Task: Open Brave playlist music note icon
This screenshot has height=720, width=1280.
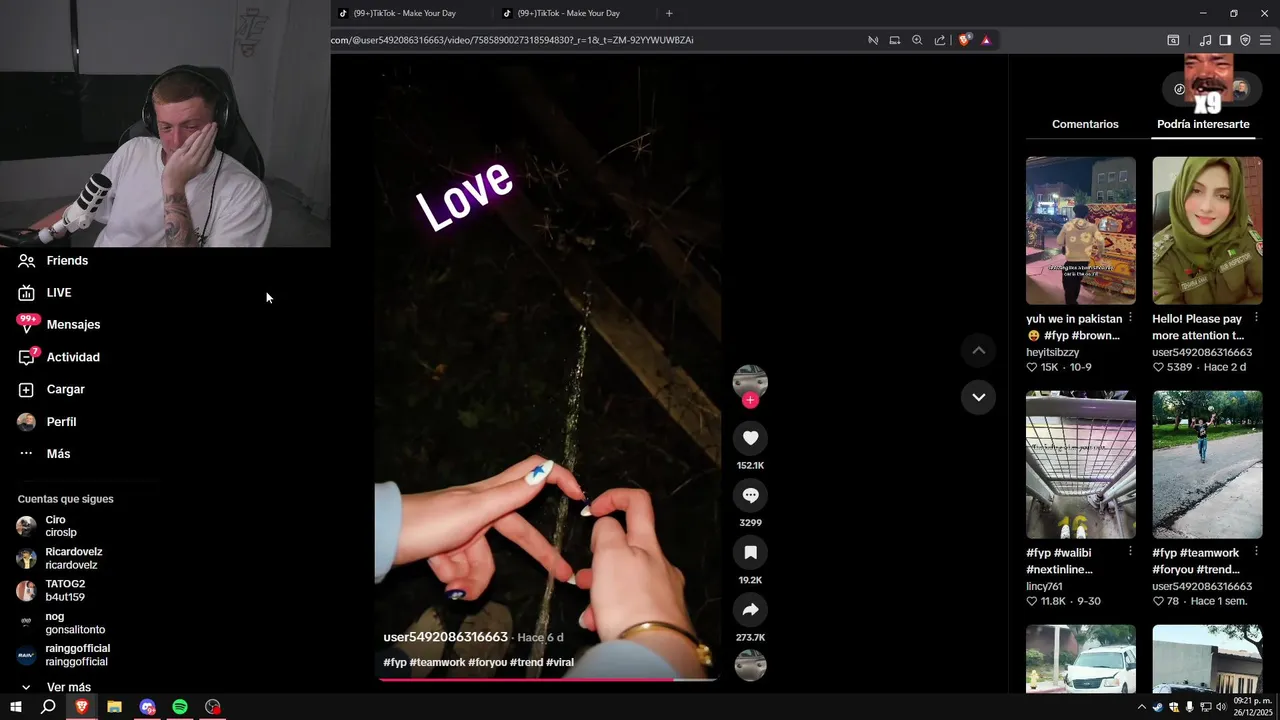Action: (x=1205, y=40)
